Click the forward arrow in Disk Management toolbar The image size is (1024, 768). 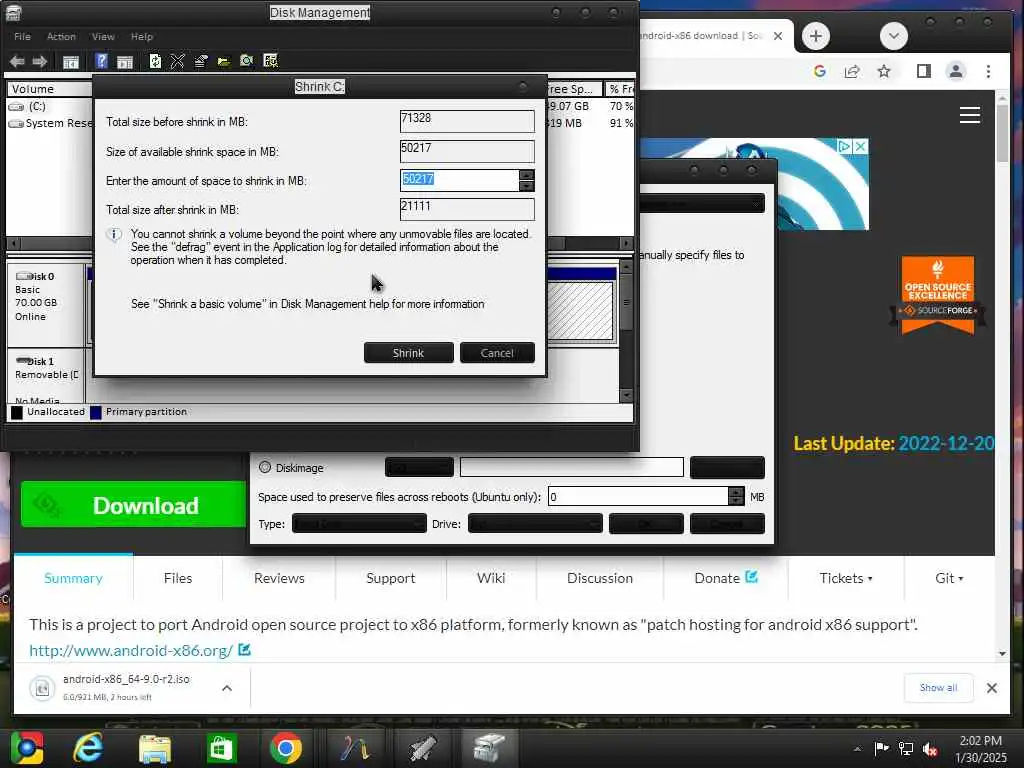(x=39, y=61)
